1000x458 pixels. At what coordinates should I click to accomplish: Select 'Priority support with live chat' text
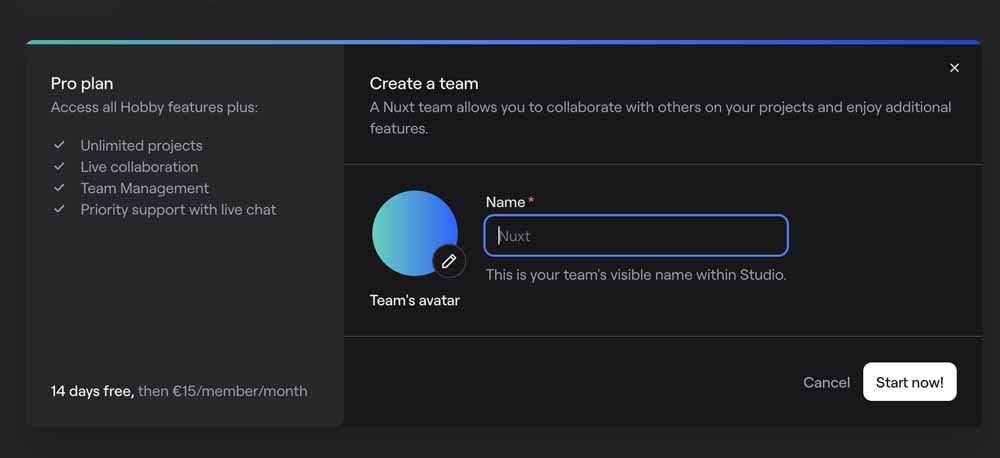tap(179, 210)
